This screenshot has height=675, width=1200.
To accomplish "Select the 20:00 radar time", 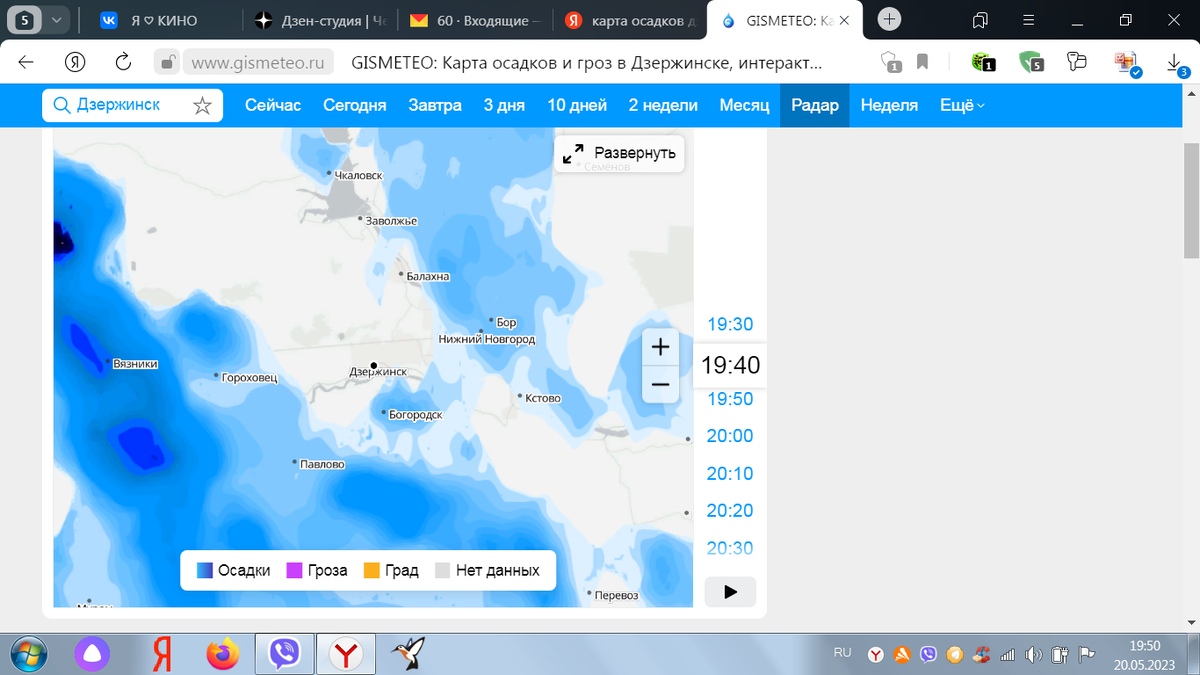I will tap(730, 435).
